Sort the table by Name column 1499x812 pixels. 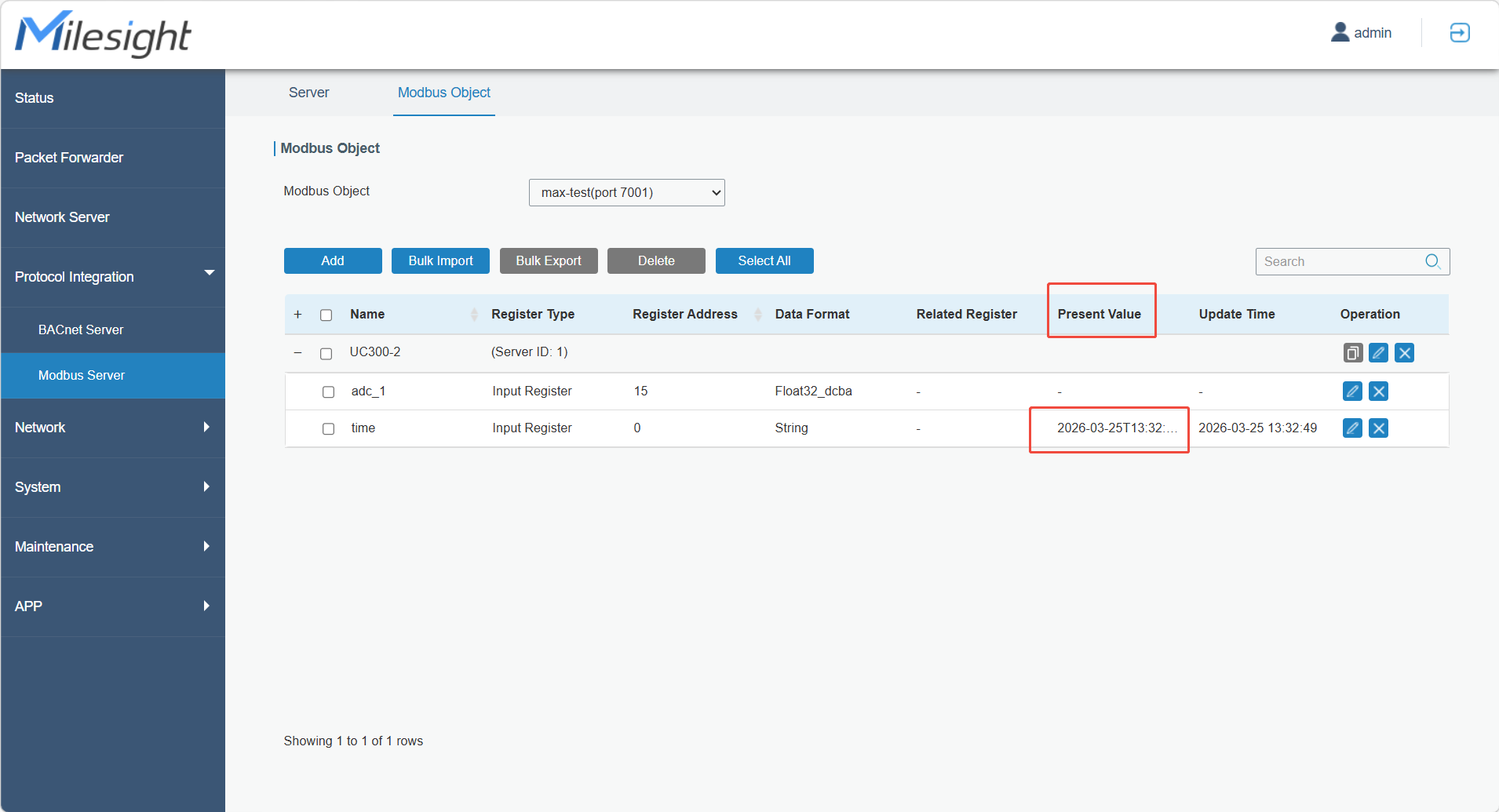tap(474, 315)
